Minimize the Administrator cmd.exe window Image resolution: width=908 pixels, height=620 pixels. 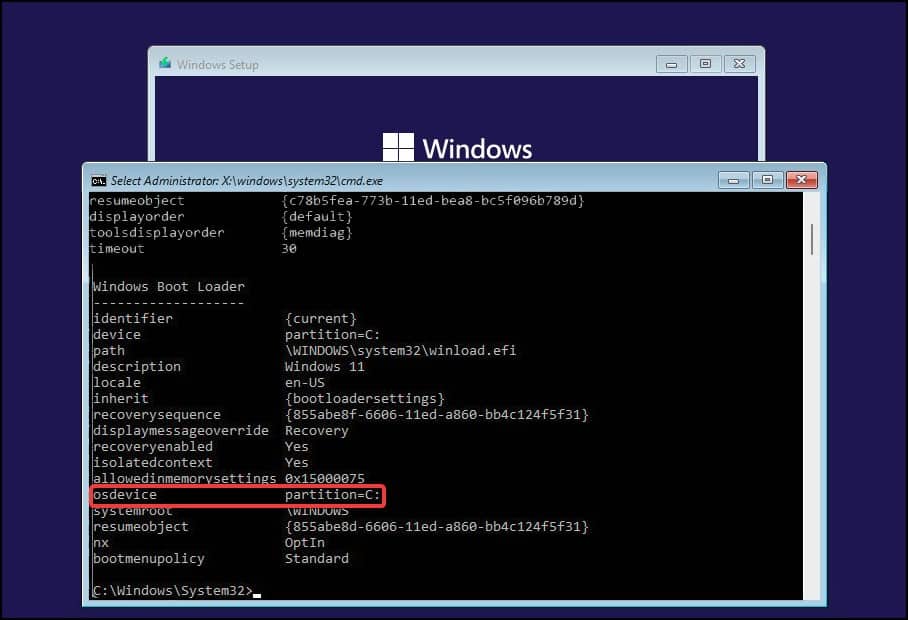point(734,181)
